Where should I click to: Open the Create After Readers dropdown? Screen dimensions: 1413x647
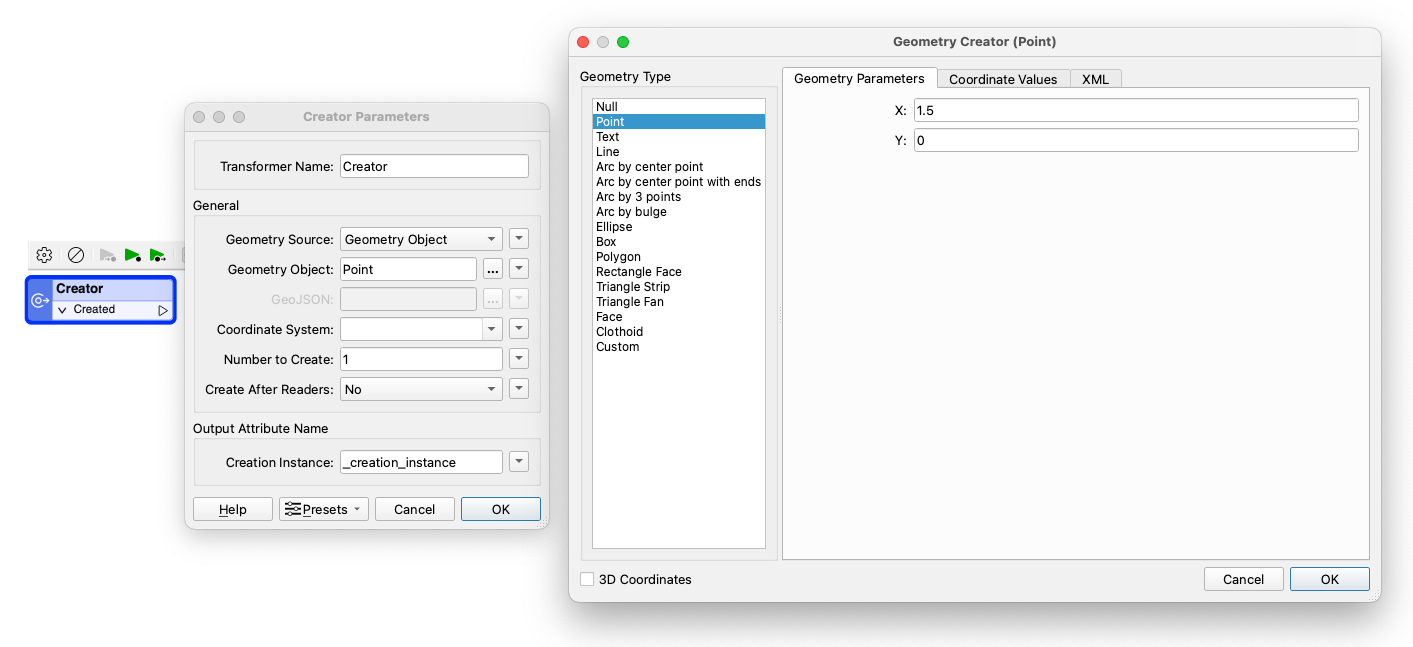421,389
